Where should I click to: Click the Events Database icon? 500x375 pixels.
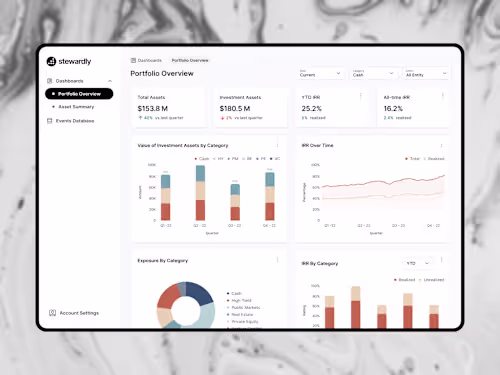click(x=50, y=121)
